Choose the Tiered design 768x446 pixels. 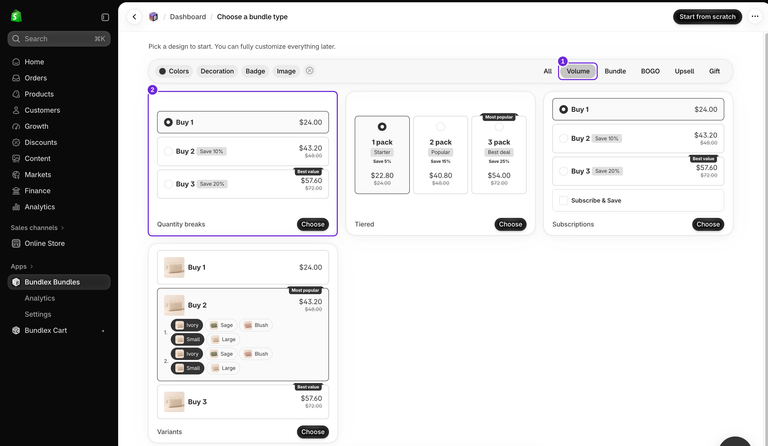click(510, 224)
